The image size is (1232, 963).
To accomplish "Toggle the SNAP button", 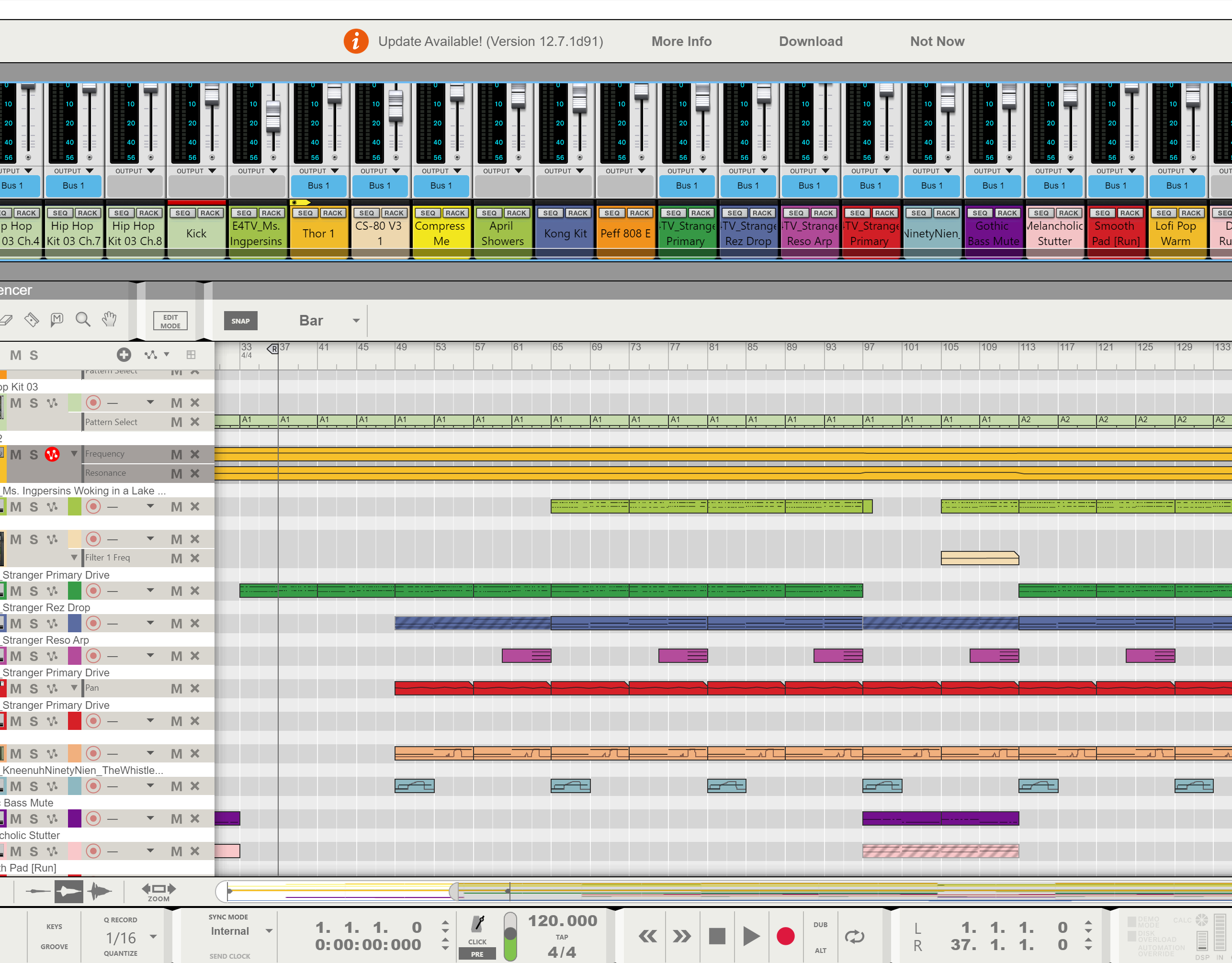I will coord(240,321).
